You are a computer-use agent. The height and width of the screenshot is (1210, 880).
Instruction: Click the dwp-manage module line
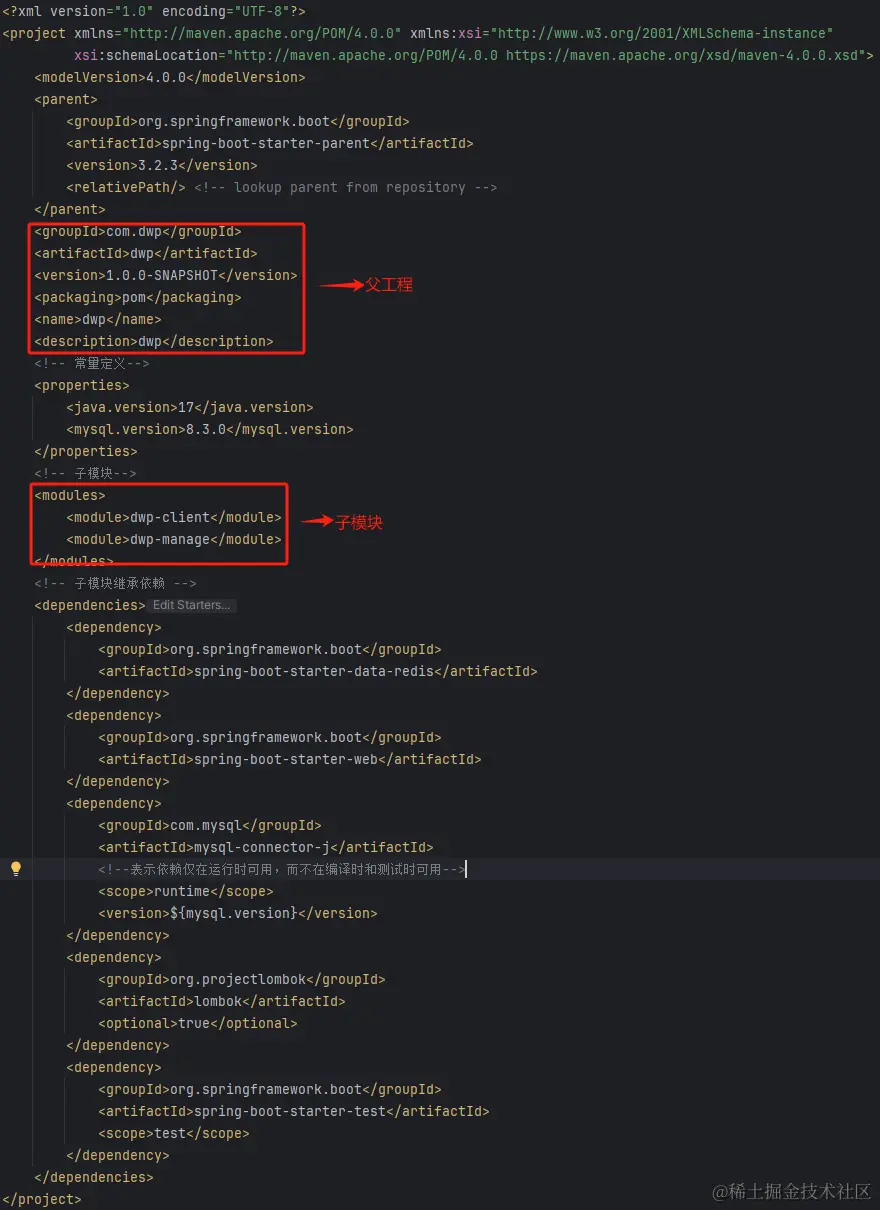tap(174, 539)
